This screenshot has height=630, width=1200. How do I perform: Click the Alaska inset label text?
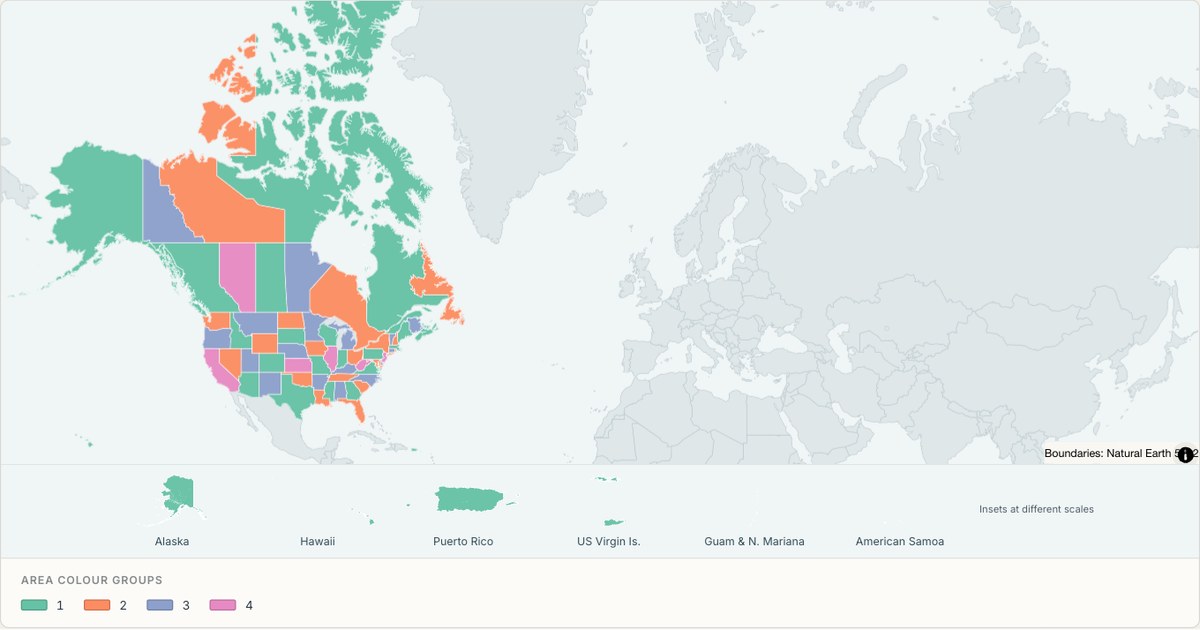(x=172, y=541)
